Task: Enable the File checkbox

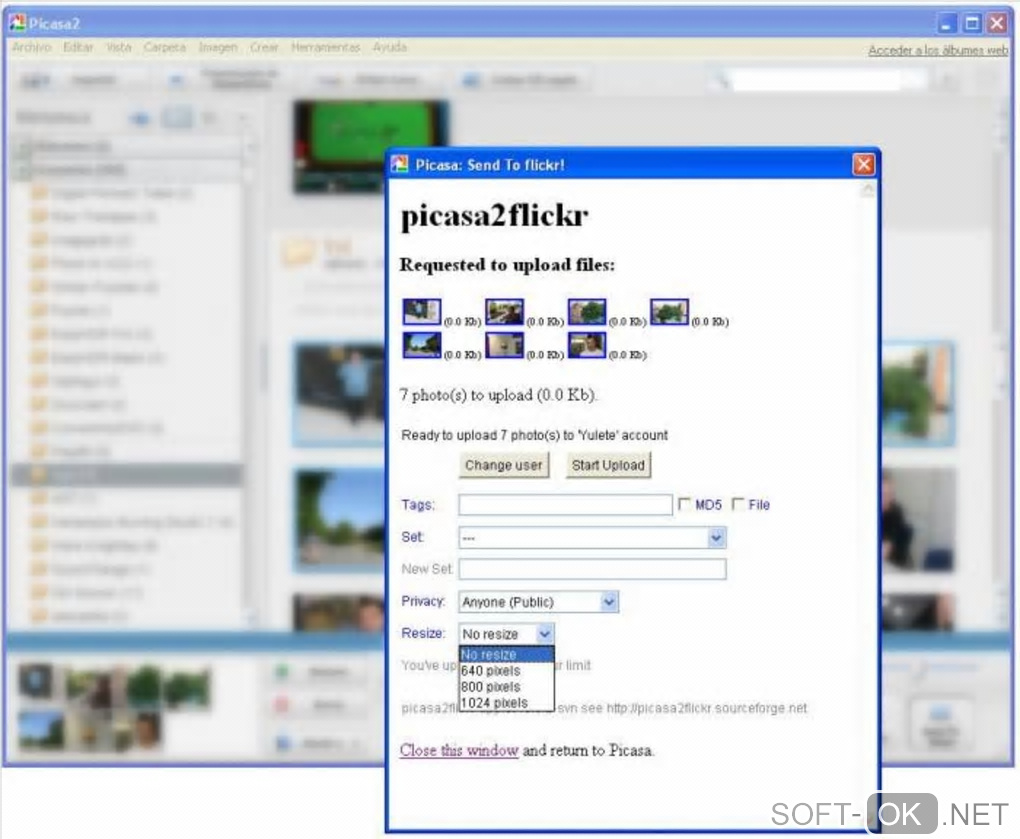Action: pyautogui.click(x=738, y=504)
